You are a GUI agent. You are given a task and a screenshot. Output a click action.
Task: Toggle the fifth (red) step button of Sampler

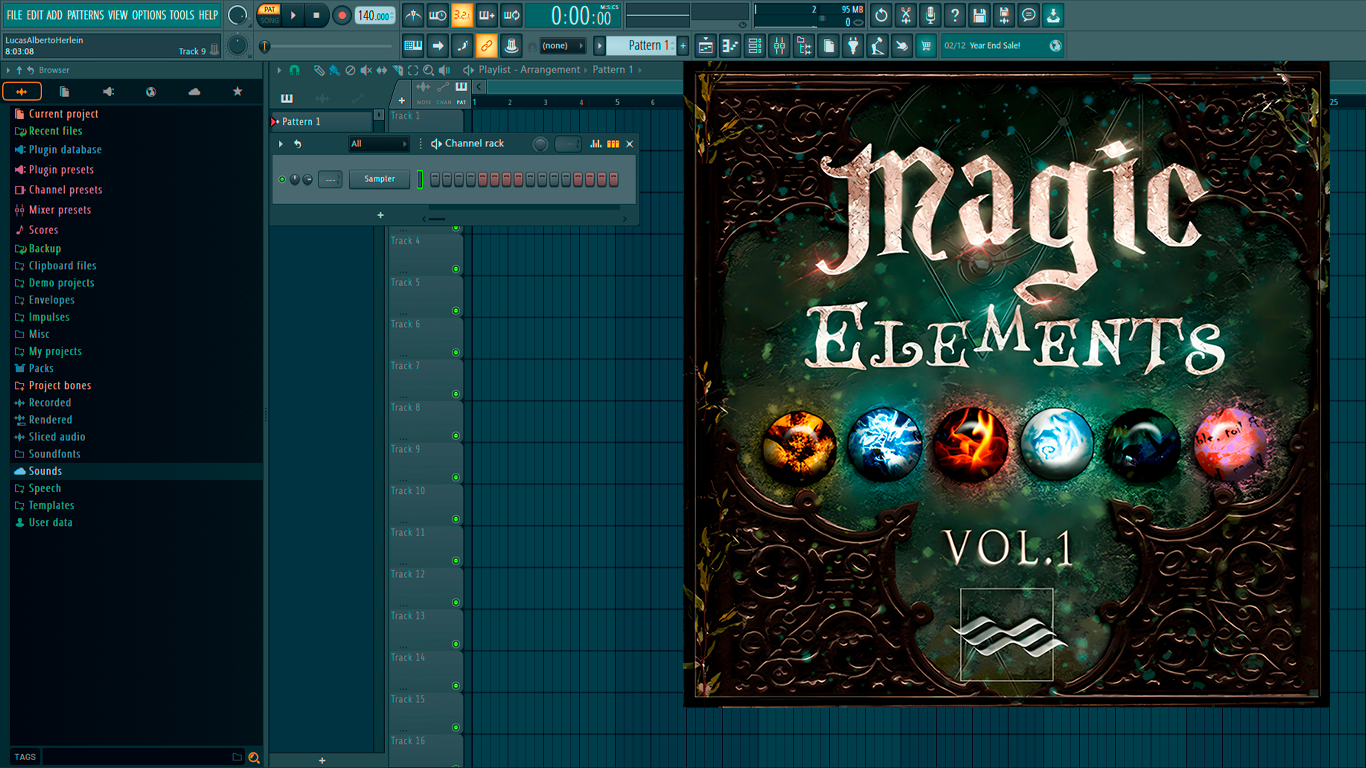tap(483, 180)
